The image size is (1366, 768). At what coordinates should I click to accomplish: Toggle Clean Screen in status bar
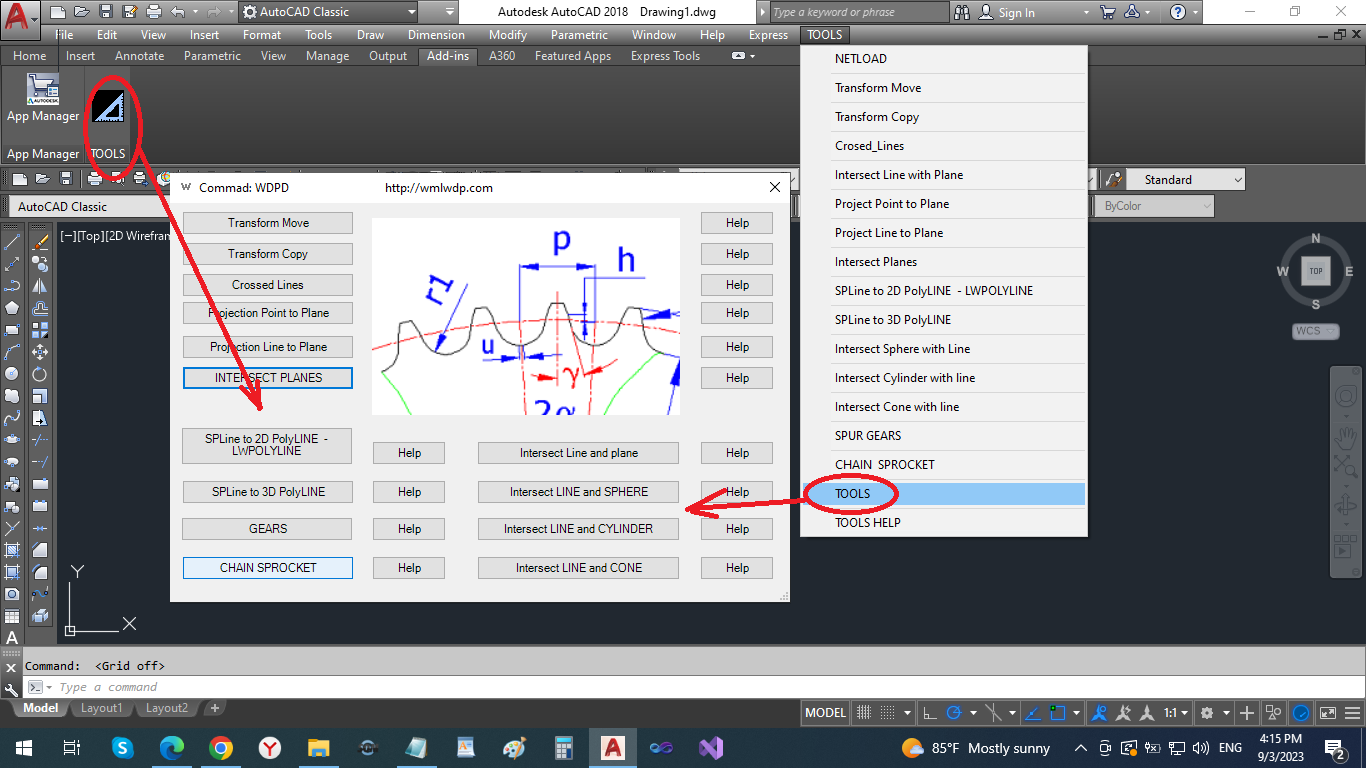(1327, 713)
